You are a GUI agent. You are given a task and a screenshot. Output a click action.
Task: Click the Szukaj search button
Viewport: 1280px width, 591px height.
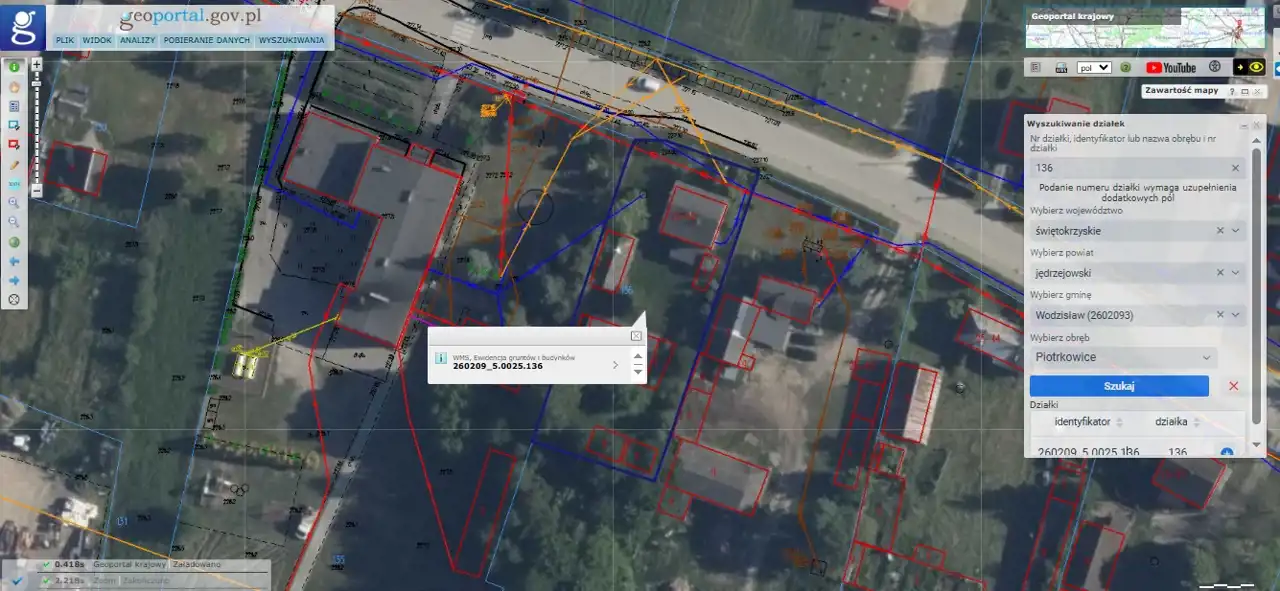coord(1119,386)
